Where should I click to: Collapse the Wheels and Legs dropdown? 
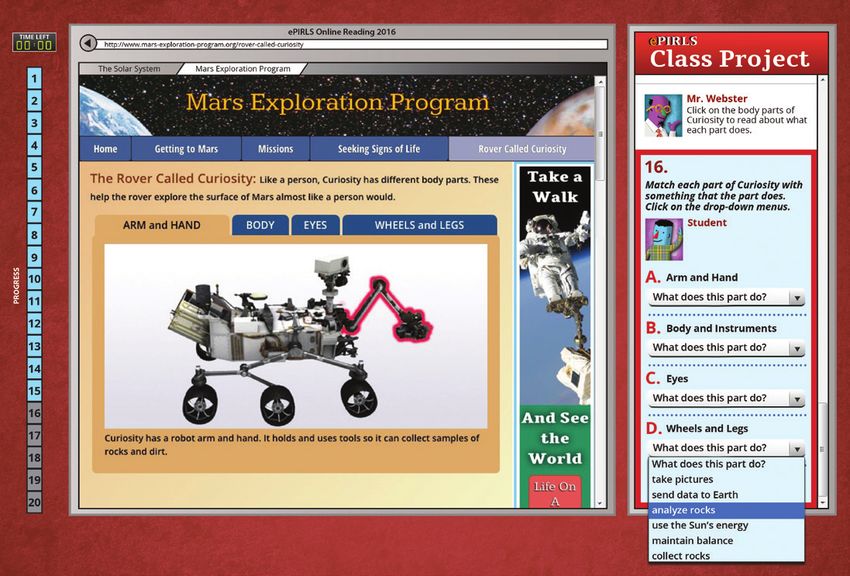pos(726,448)
